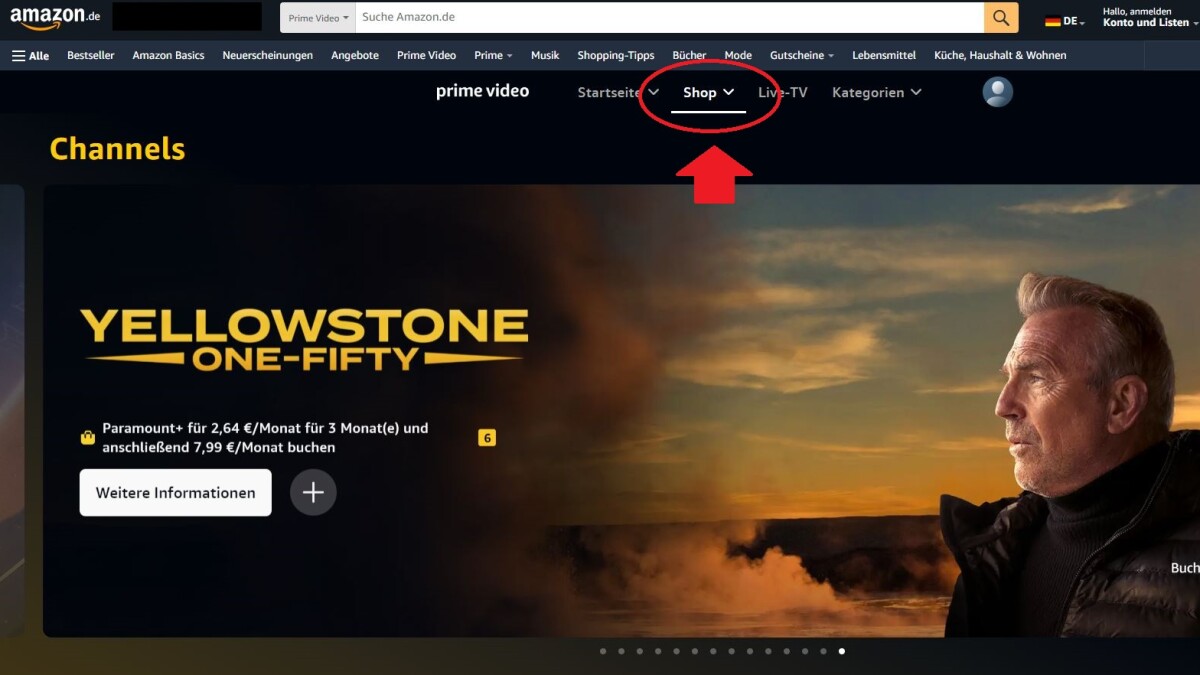Select the first carousel pagination dot
The height and width of the screenshot is (675, 1200).
[x=602, y=651]
